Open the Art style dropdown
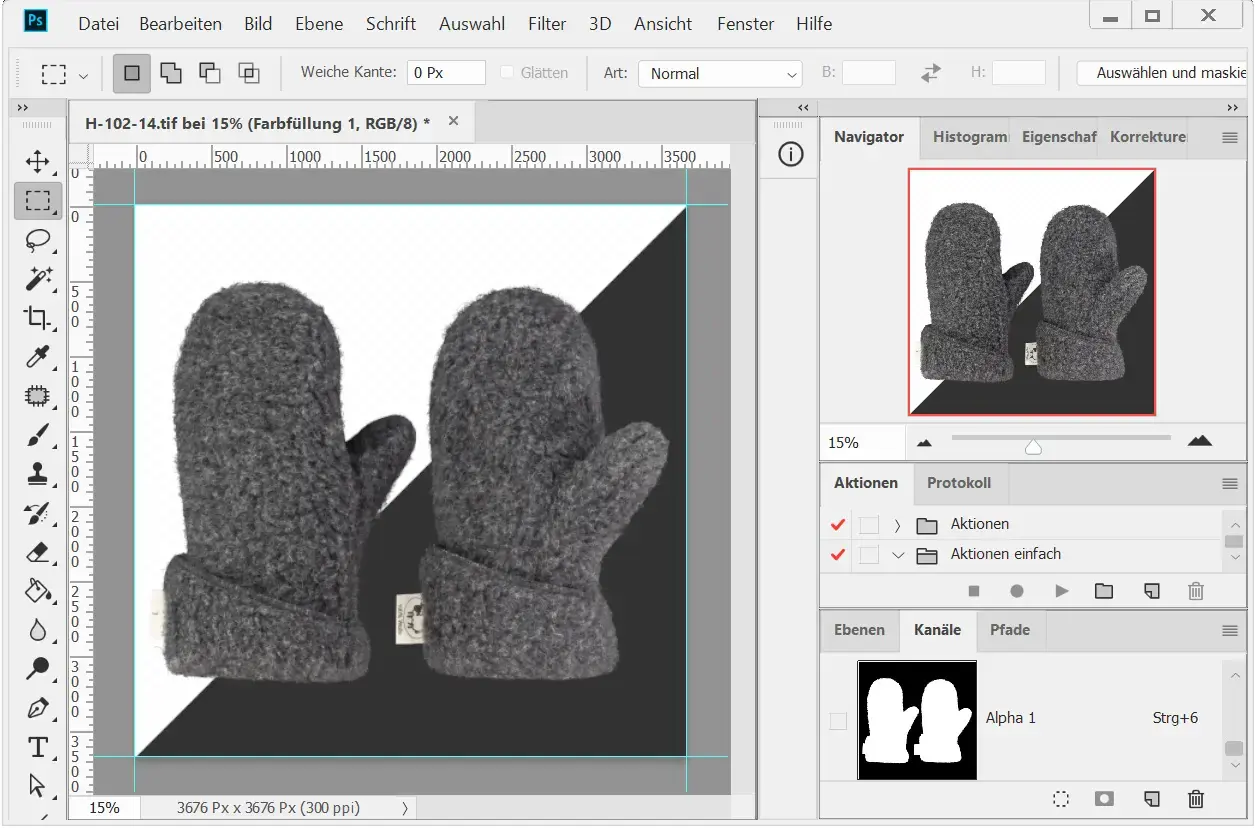Viewport: 1255px width, 828px height. 720,74
